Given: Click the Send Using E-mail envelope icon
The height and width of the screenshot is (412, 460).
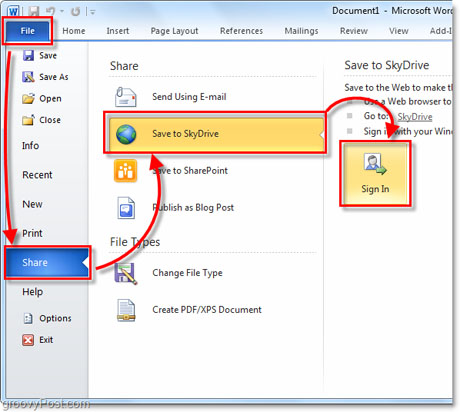Looking at the screenshot, I should tap(125, 97).
